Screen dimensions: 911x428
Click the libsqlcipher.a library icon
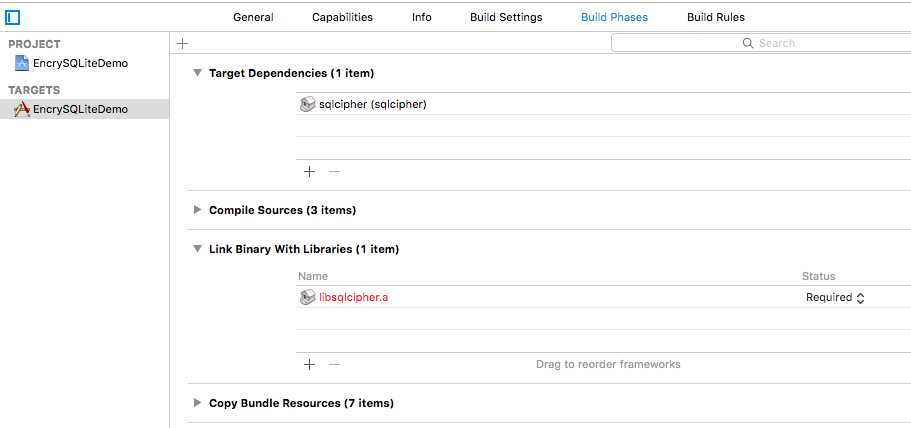307,297
